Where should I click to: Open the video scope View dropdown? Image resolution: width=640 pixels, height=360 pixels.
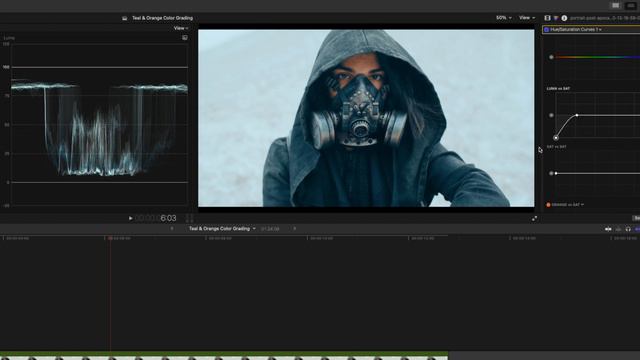tap(181, 28)
